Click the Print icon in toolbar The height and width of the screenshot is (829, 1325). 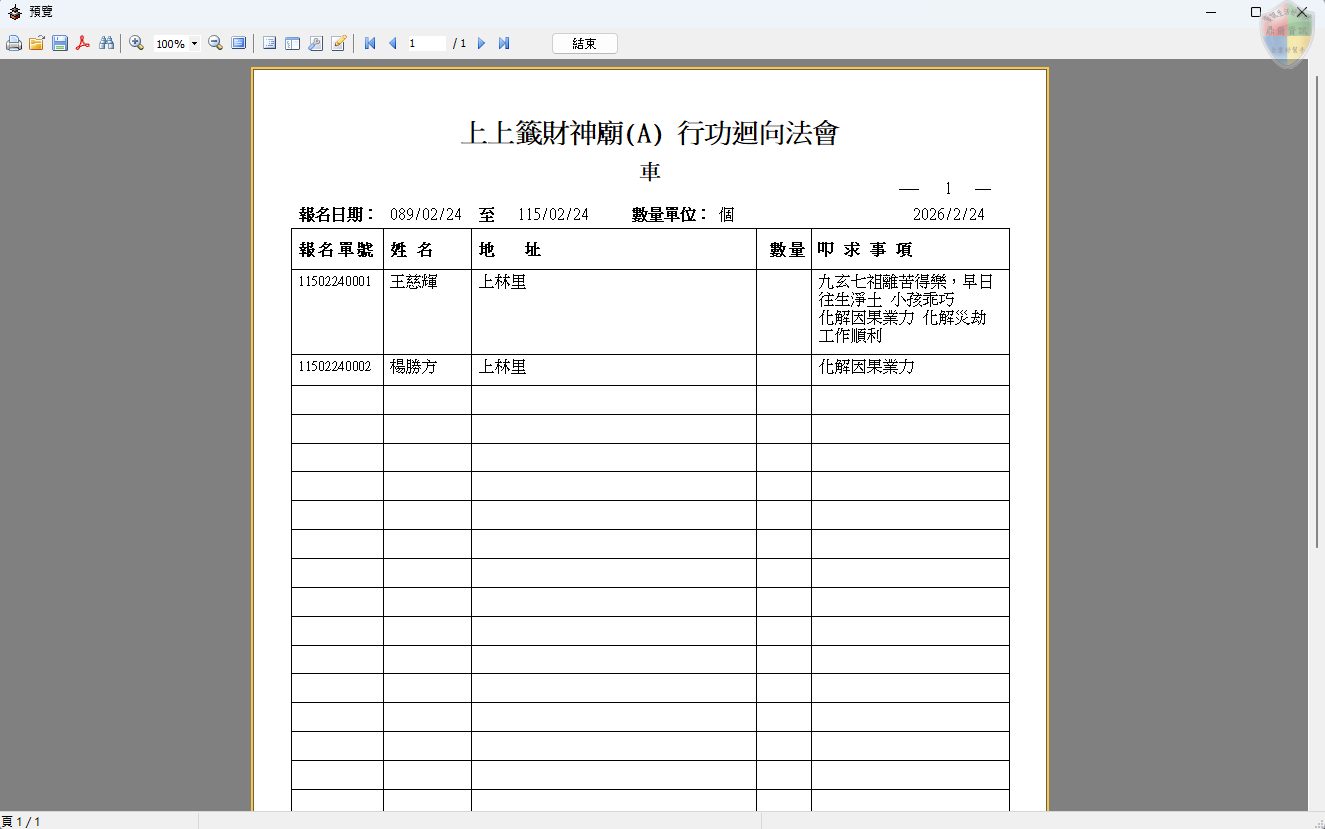pos(14,44)
